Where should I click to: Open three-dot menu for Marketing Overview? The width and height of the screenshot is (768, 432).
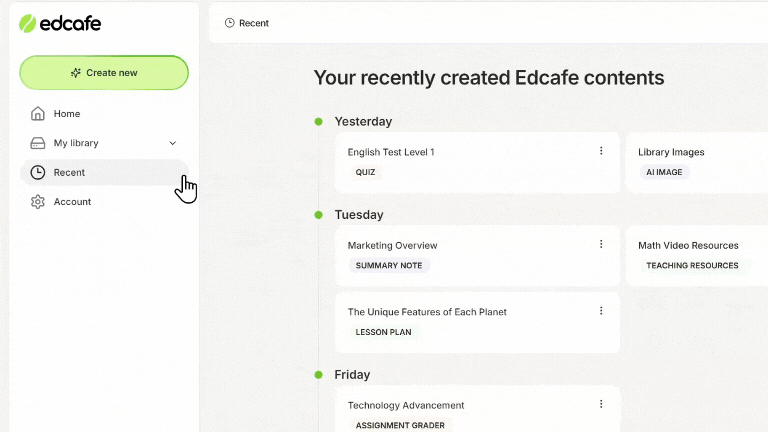[601, 244]
